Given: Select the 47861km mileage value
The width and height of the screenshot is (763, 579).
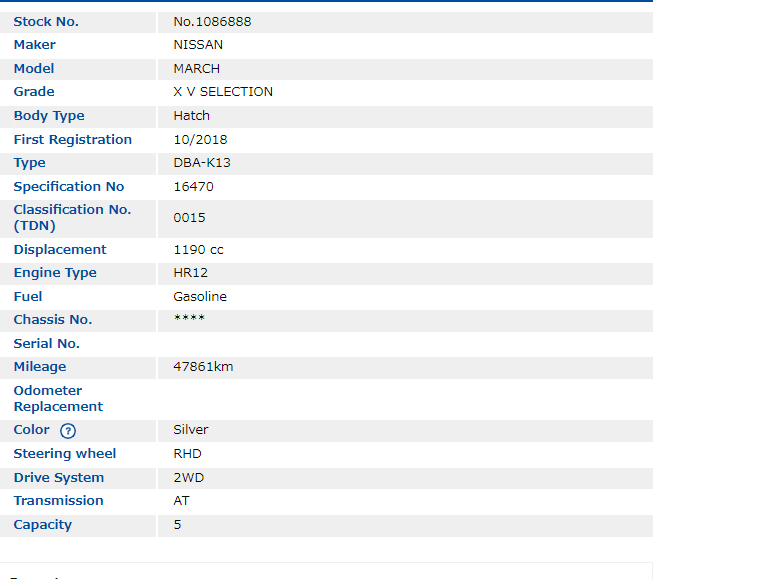Looking at the screenshot, I should pos(203,367).
